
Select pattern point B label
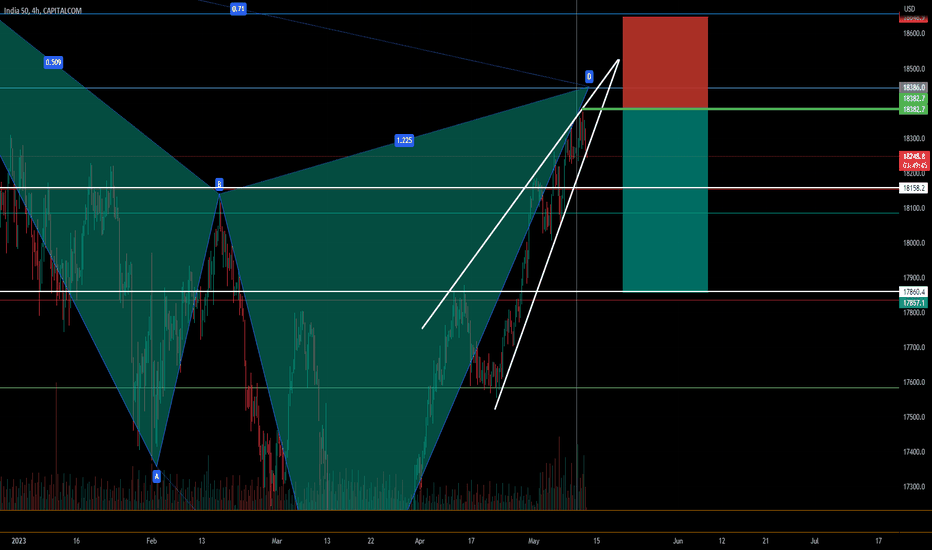point(219,184)
